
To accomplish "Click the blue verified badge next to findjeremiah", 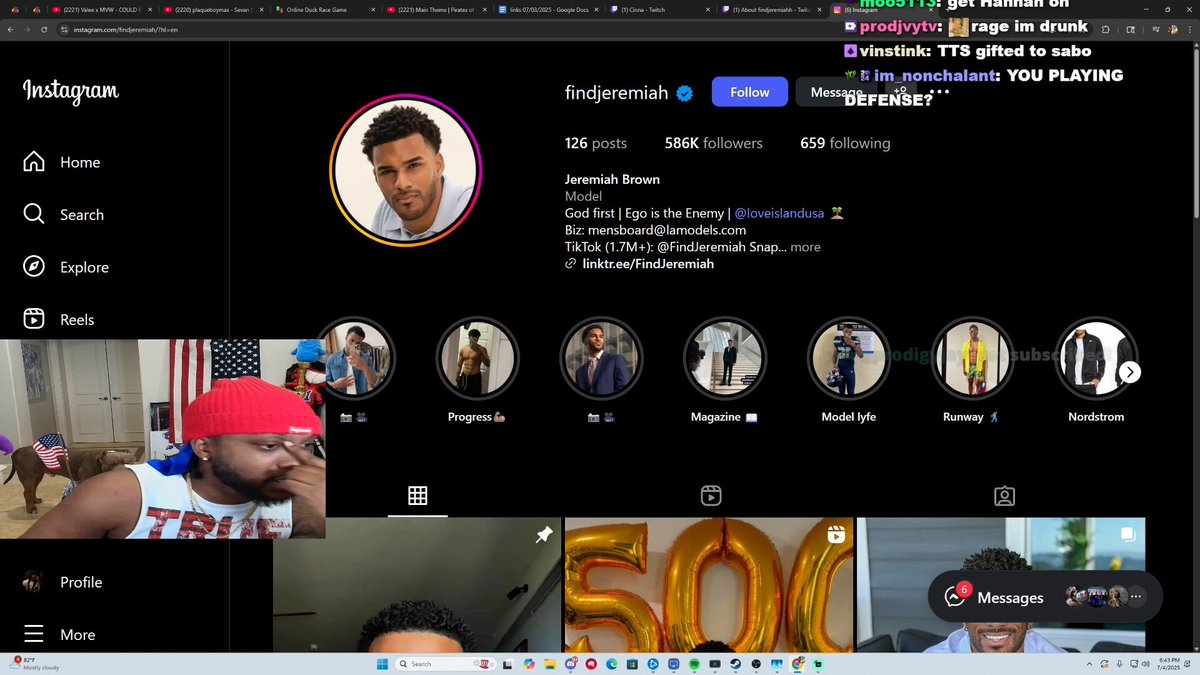I will (685, 93).
